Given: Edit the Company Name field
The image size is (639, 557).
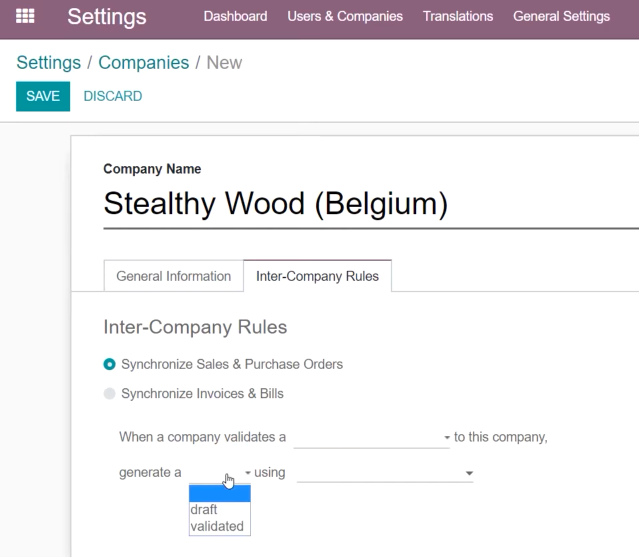Looking at the screenshot, I should pyautogui.click(x=371, y=204).
